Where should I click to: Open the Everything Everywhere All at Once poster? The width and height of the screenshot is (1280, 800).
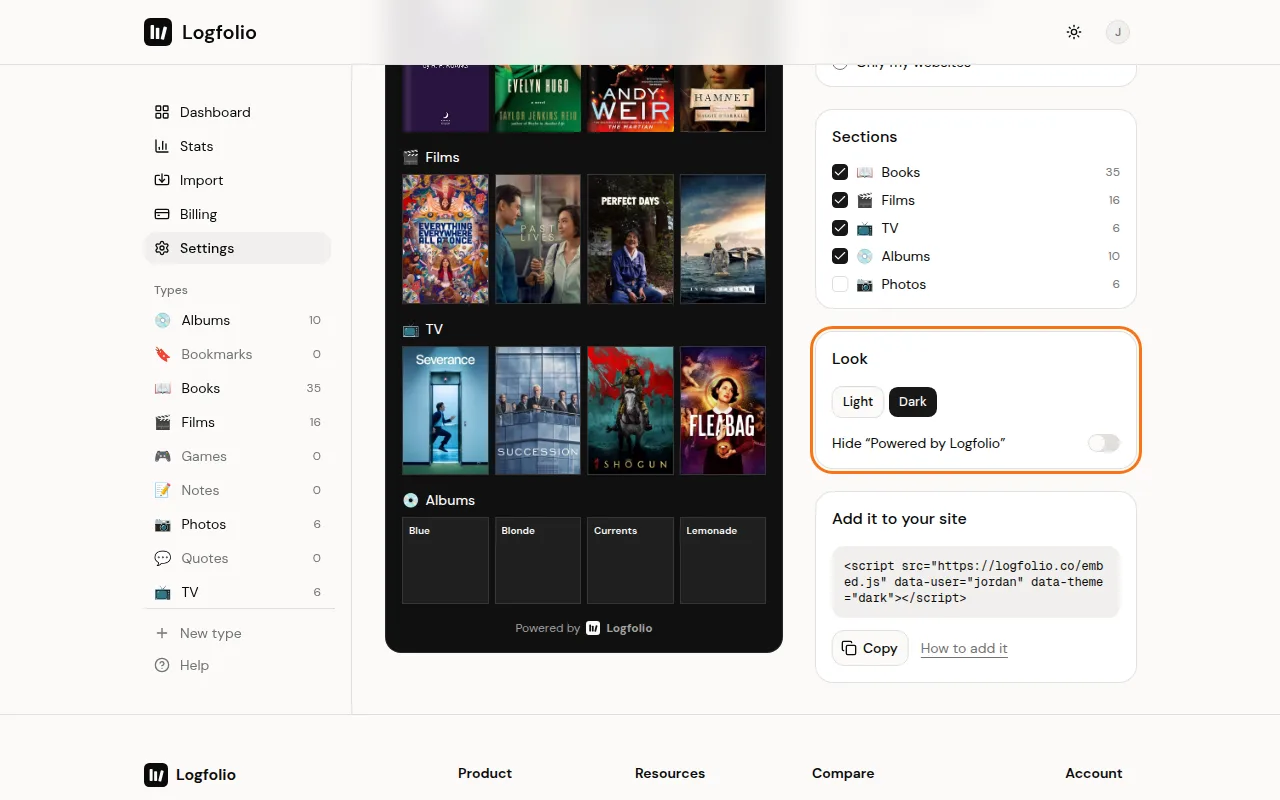[x=446, y=239]
